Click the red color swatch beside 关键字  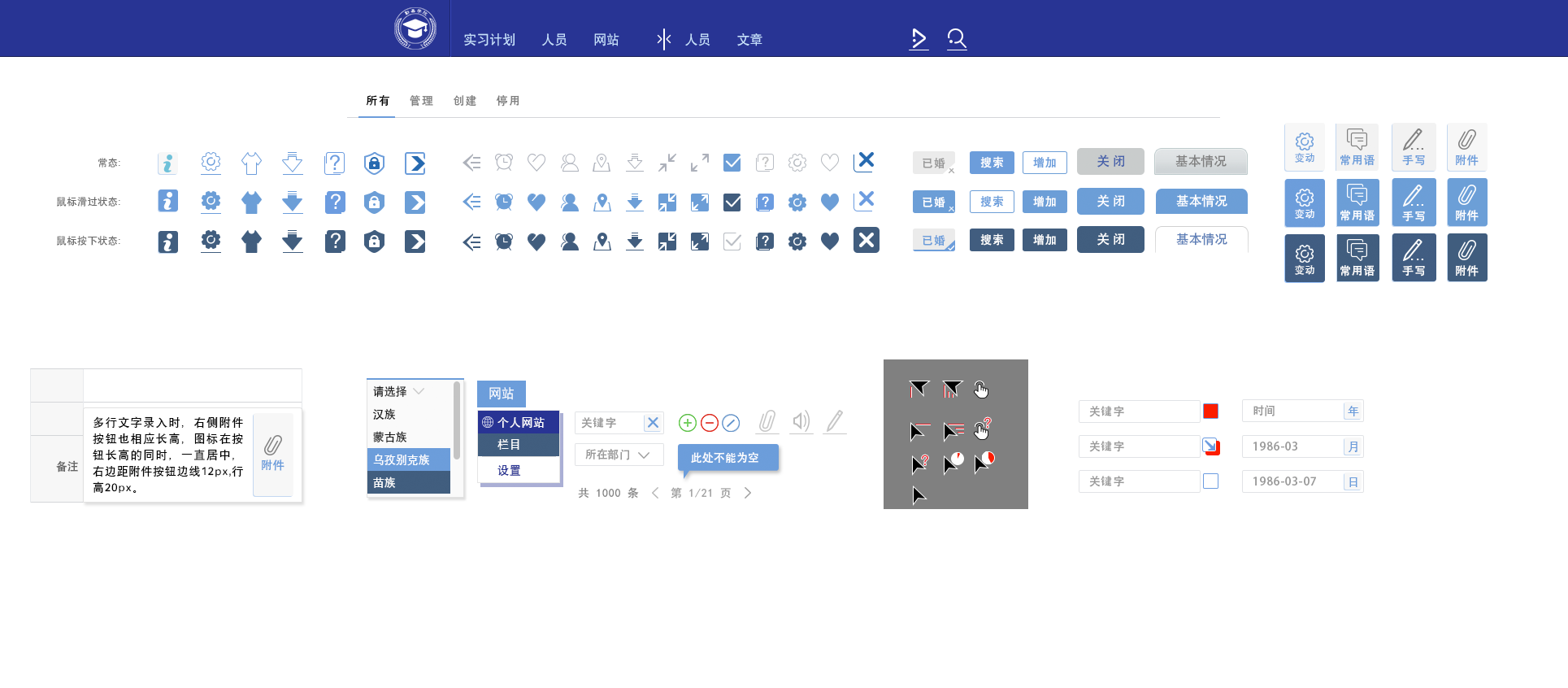(1210, 411)
